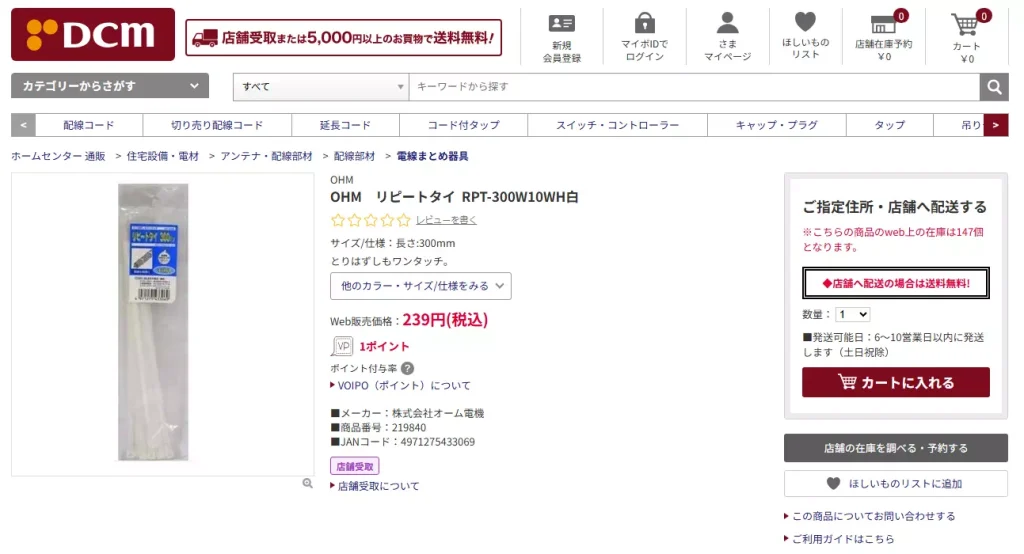The image size is (1024, 554).
Task: Open the shopping cart icon
Action: [x=965, y=25]
